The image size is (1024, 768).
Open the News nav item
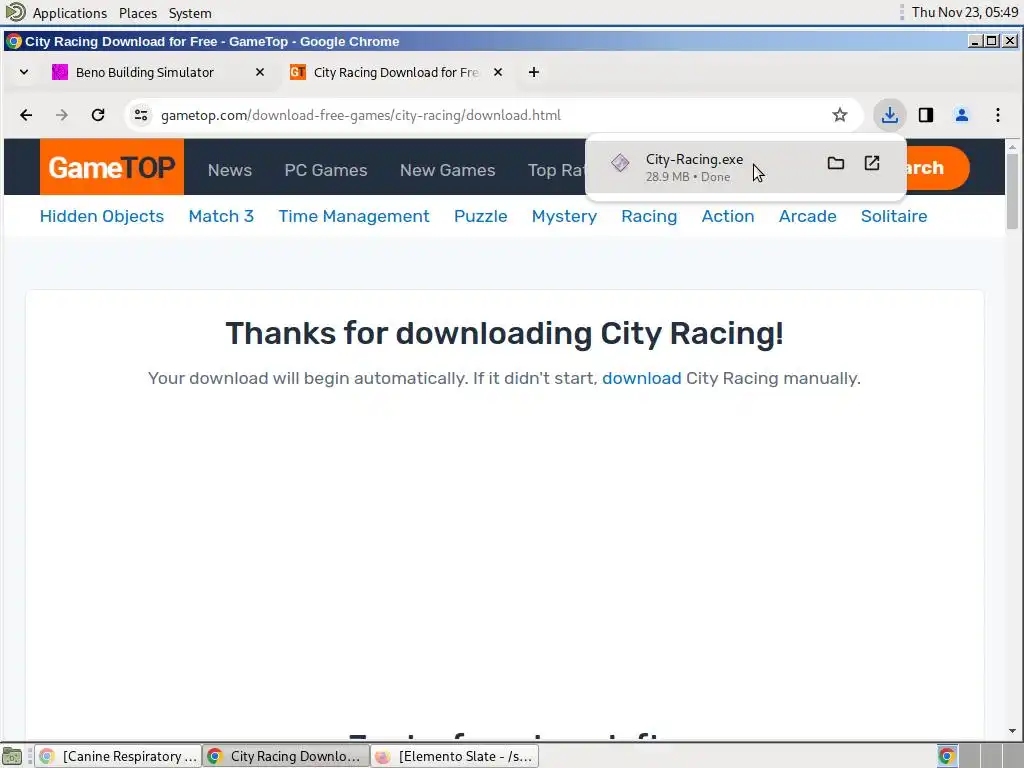230,170
